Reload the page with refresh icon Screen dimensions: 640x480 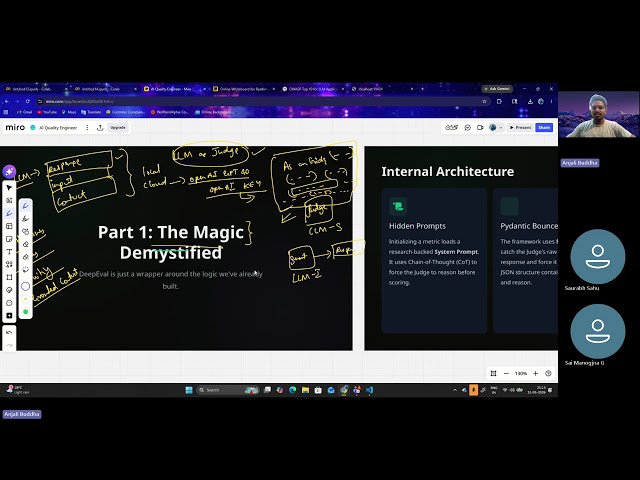pyautogui.click(x=28, y=101)
